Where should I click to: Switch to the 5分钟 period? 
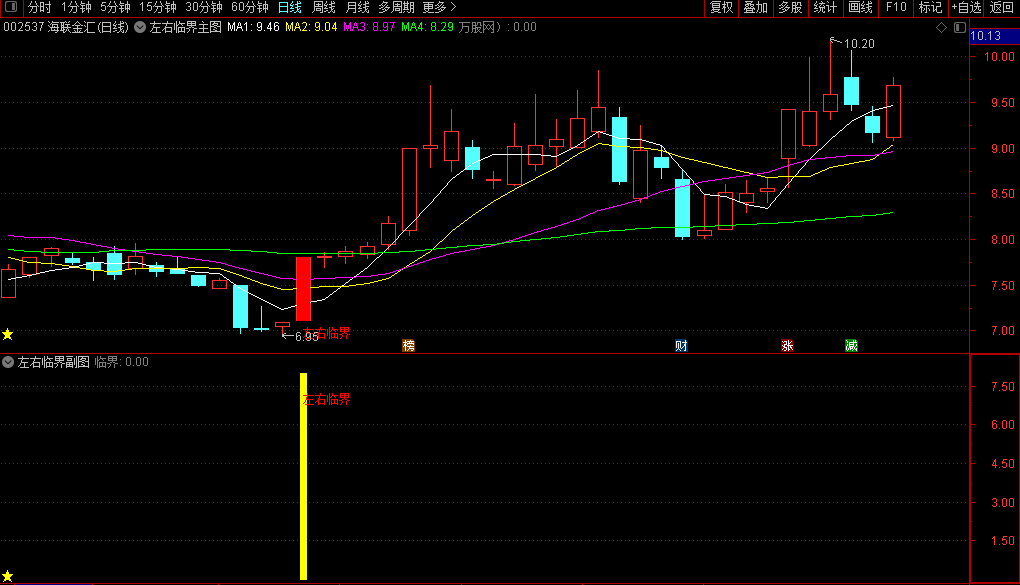click(115, 7)
